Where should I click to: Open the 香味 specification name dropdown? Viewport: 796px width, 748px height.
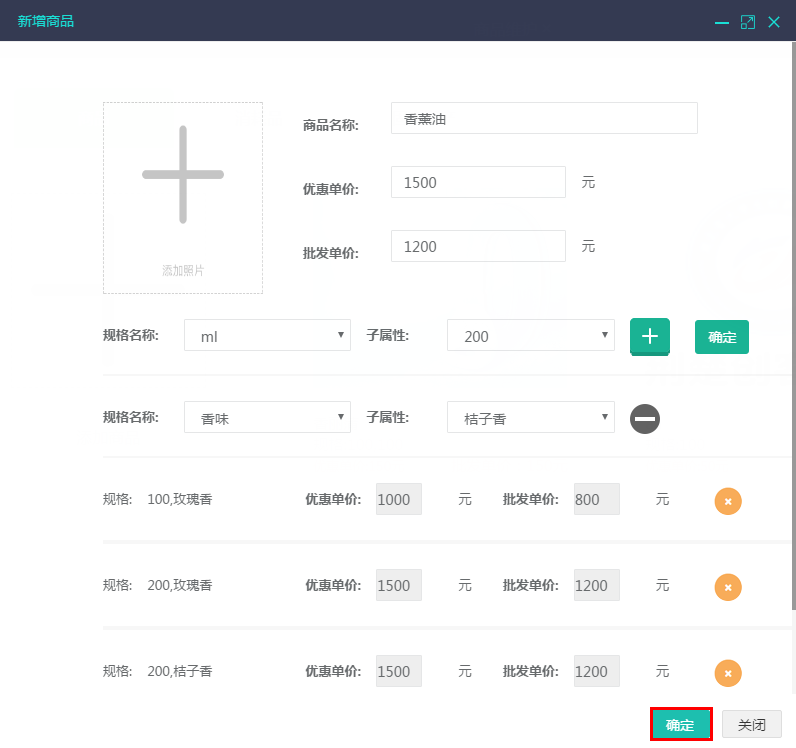267,418
